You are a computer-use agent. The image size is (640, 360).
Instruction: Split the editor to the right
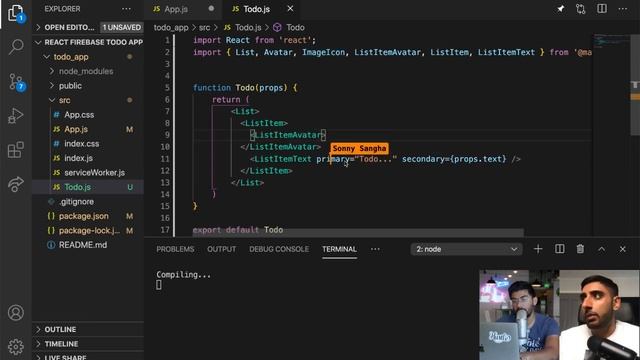(x=602, y=9)
